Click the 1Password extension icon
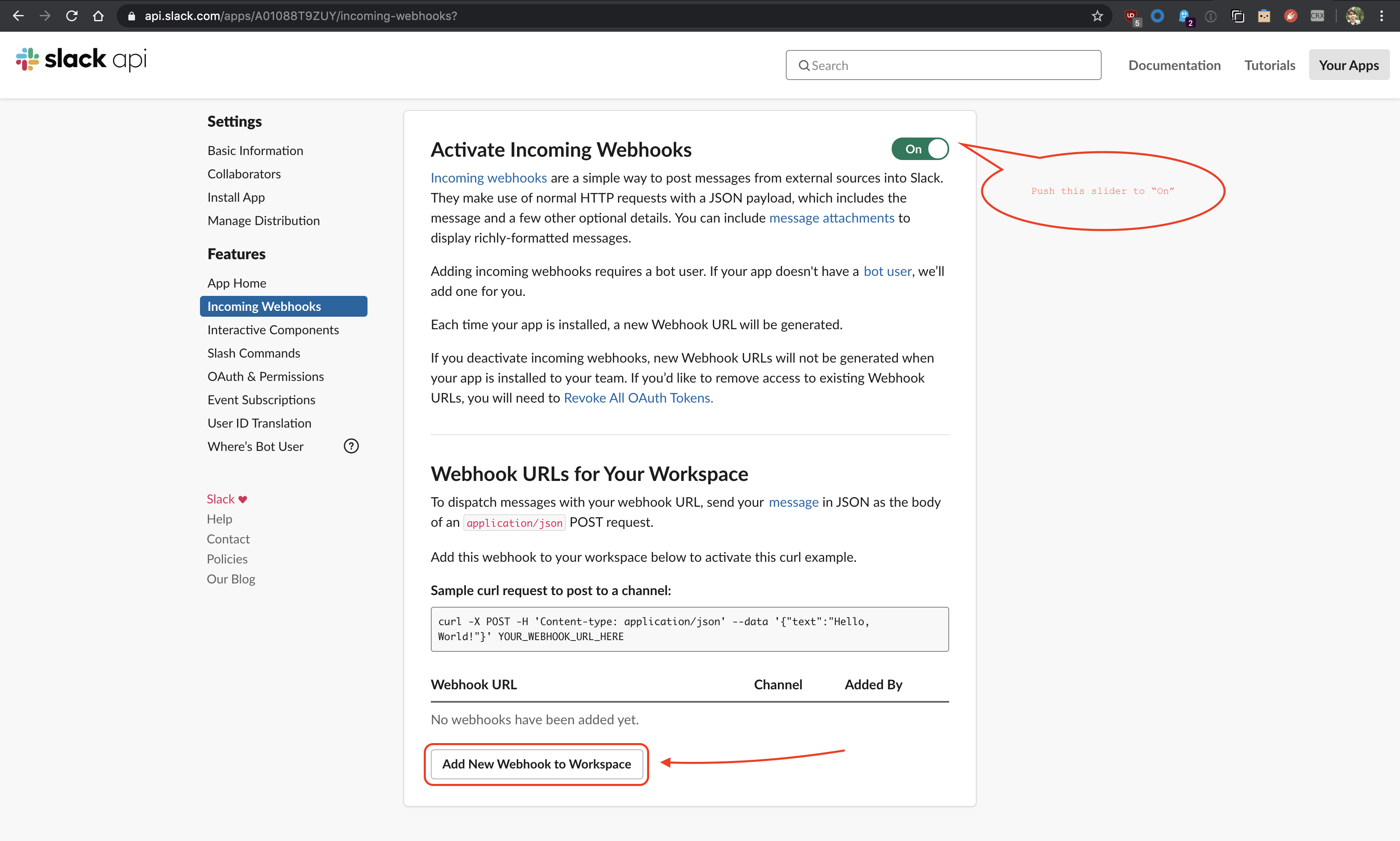The height and width of the screenshot is (841, 1400). tap(1211, 16)
